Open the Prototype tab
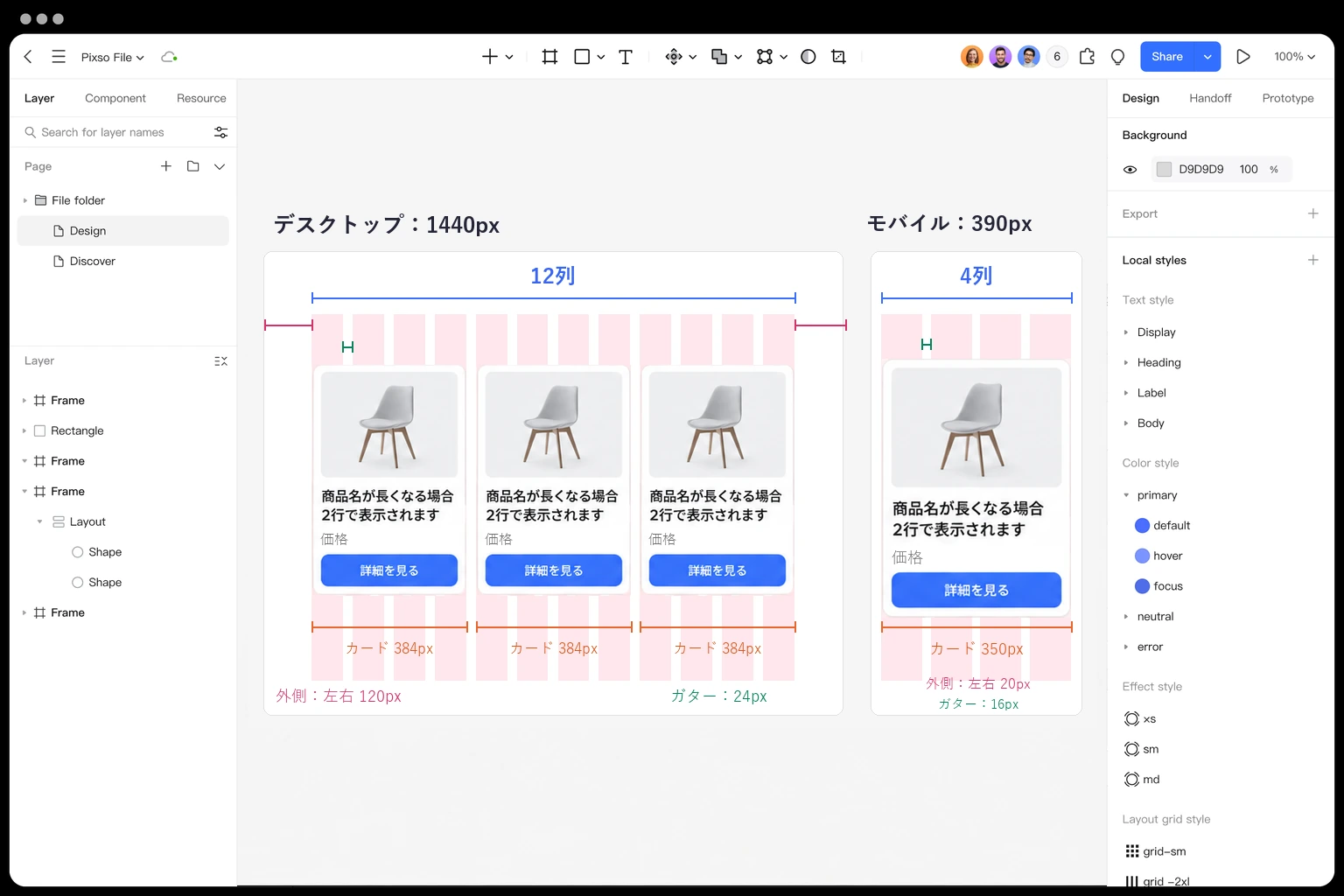Viewport: 1344px width, 896px height. pyautogui.click(x=1288, y=98)
